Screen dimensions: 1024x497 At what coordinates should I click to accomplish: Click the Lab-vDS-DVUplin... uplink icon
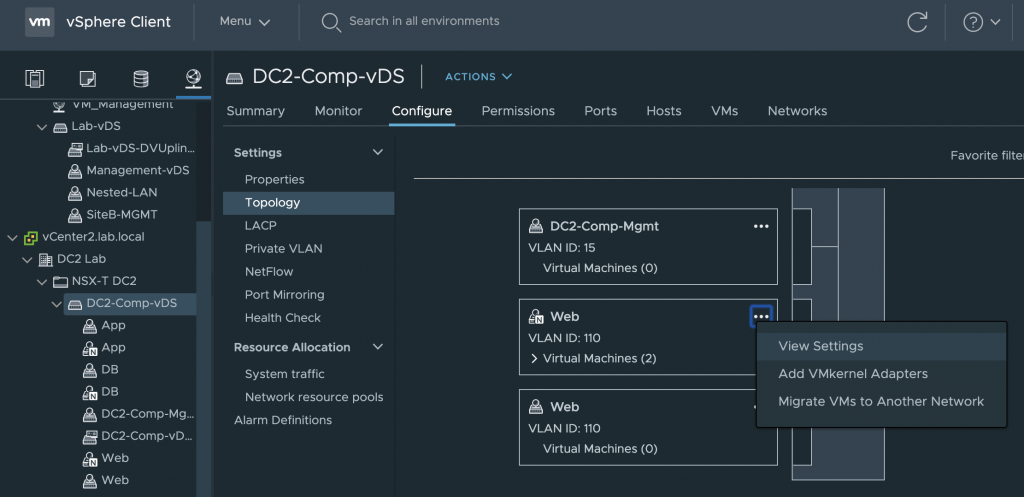(75, 149)
